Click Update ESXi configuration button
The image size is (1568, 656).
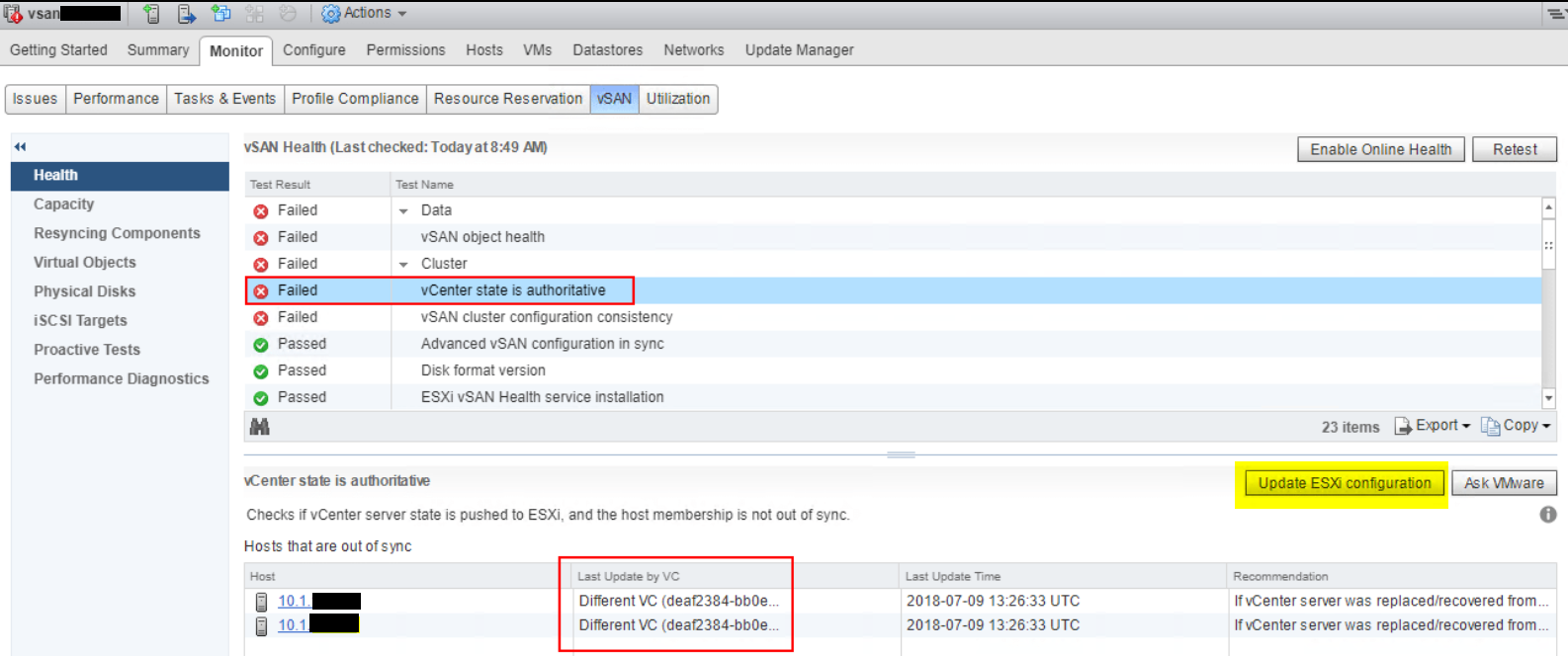tap(1345, 483)
